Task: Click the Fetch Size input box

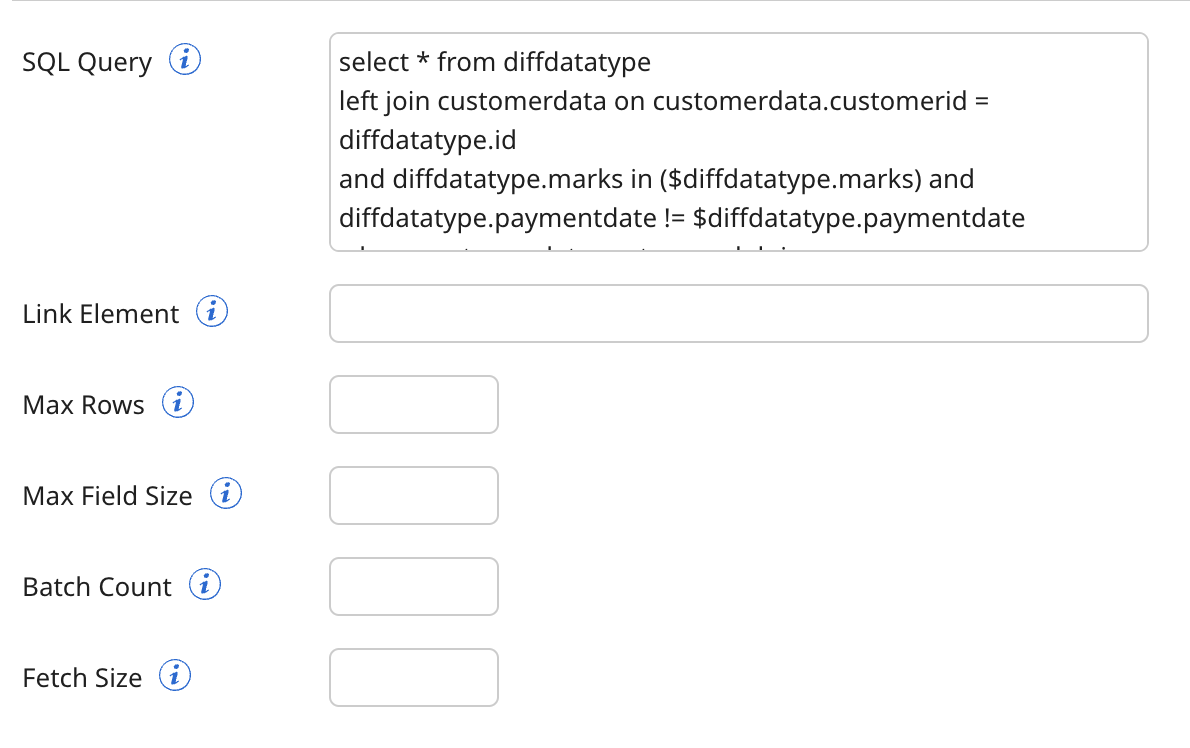Action: tap(413, 677)
